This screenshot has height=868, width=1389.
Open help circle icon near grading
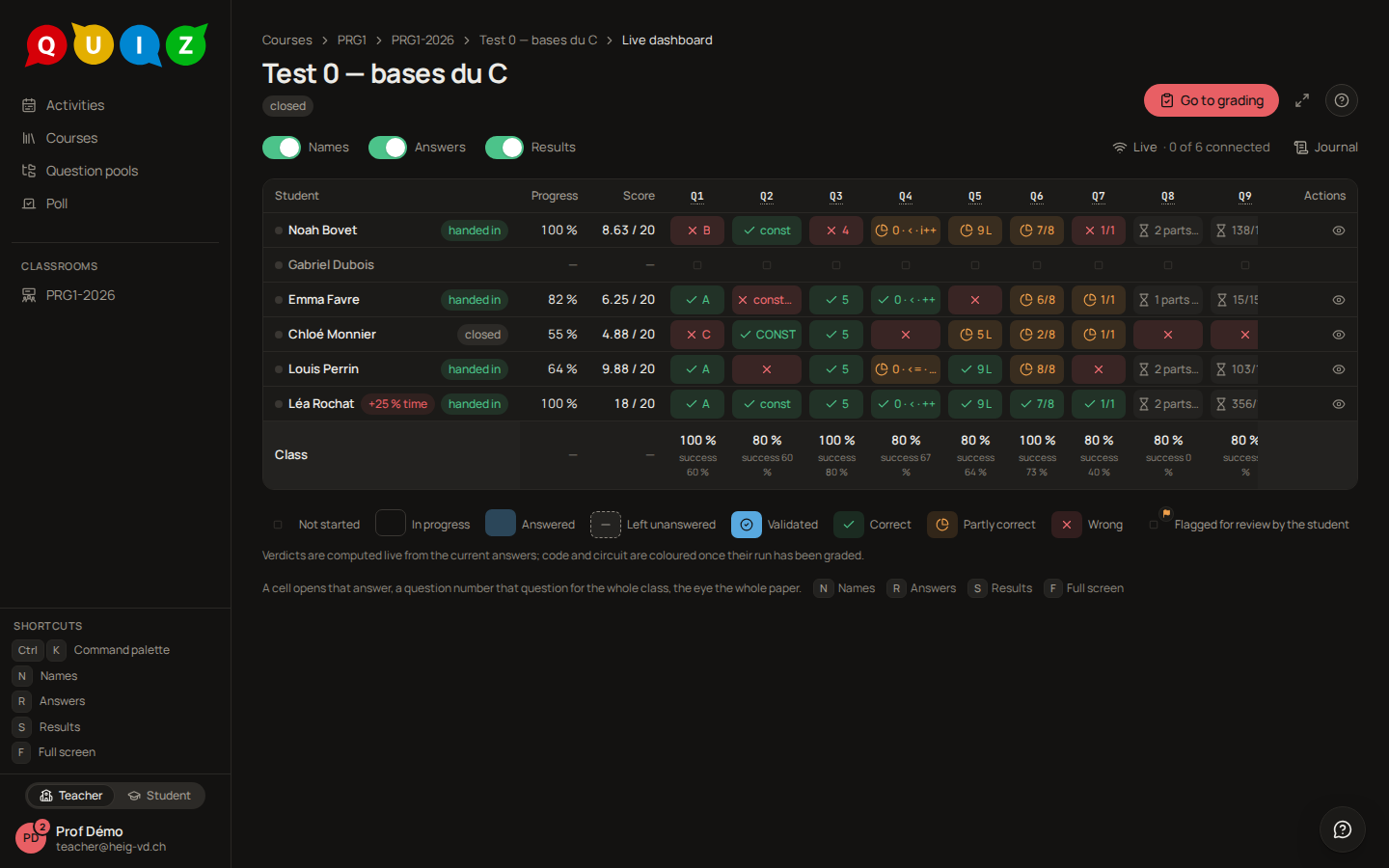coord(1342,100)
